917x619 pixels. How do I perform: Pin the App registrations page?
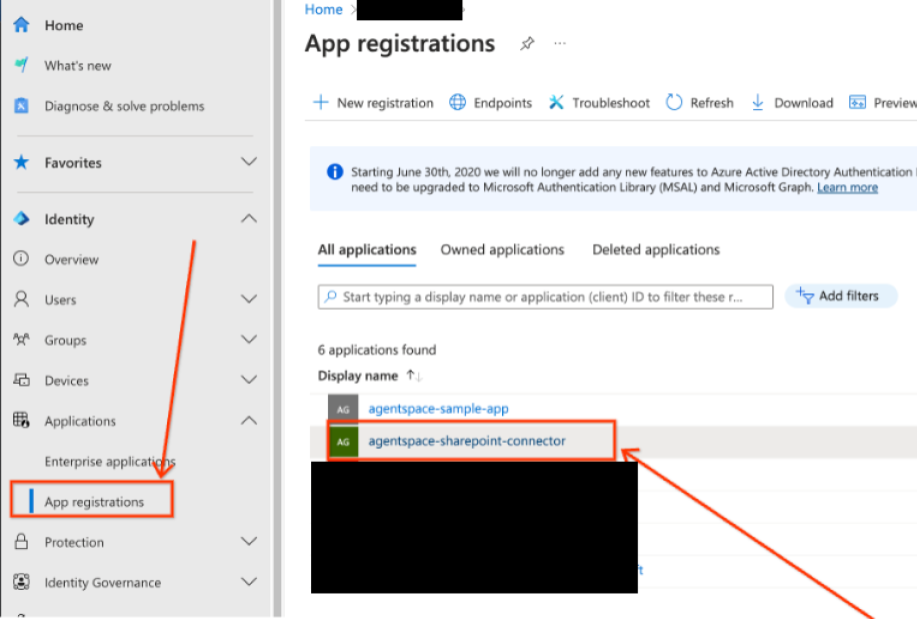pos(527,44)
